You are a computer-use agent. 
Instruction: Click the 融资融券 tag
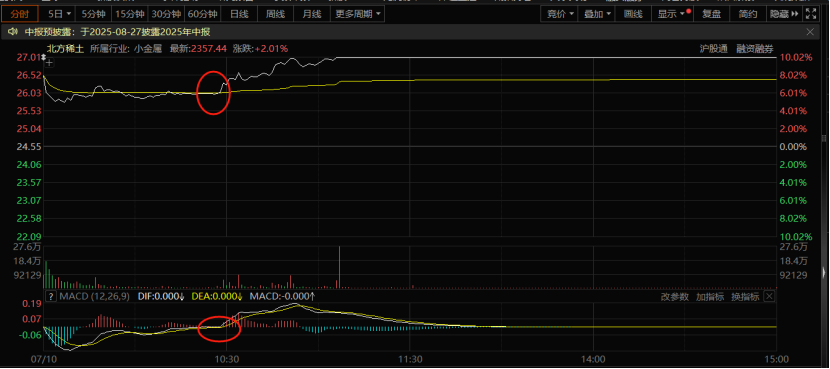click(x=755, y=49)
